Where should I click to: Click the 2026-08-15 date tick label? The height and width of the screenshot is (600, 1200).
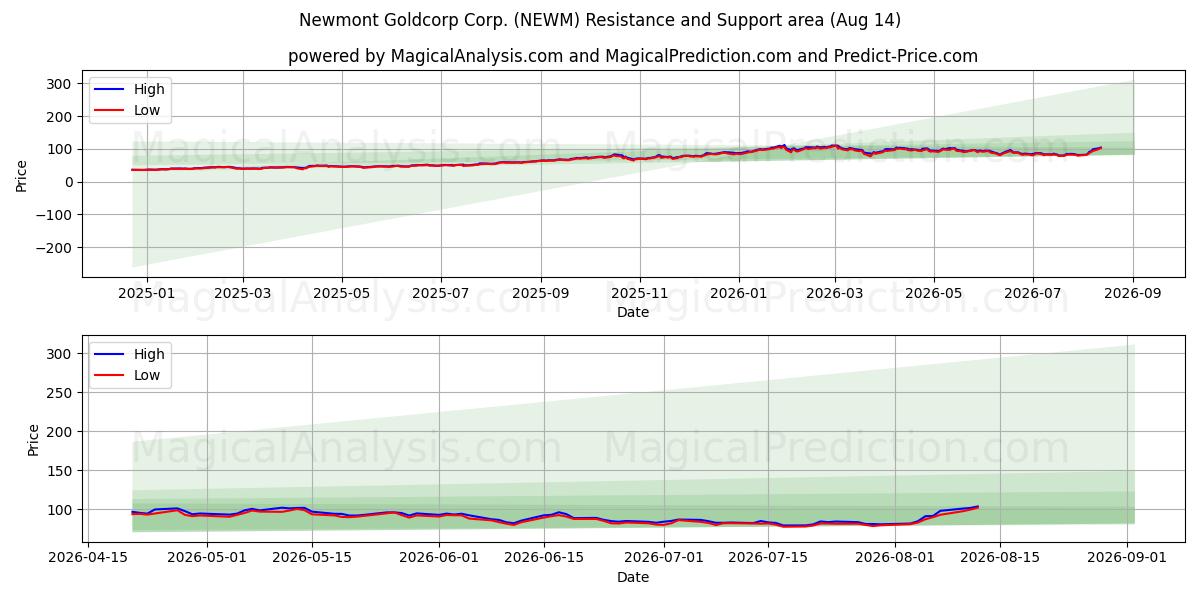(x=1000, y=558)
